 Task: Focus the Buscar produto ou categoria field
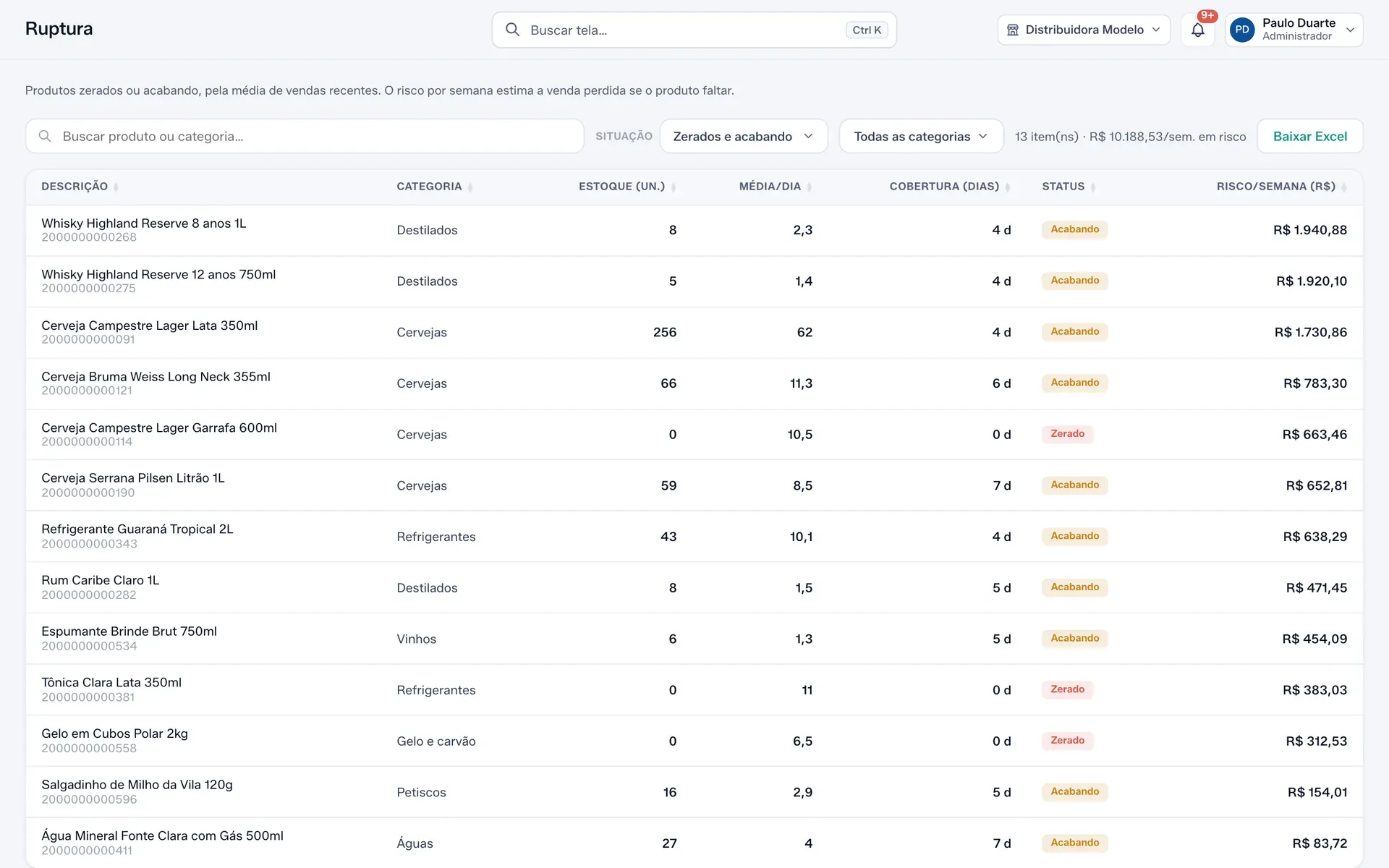click(305, 136)
